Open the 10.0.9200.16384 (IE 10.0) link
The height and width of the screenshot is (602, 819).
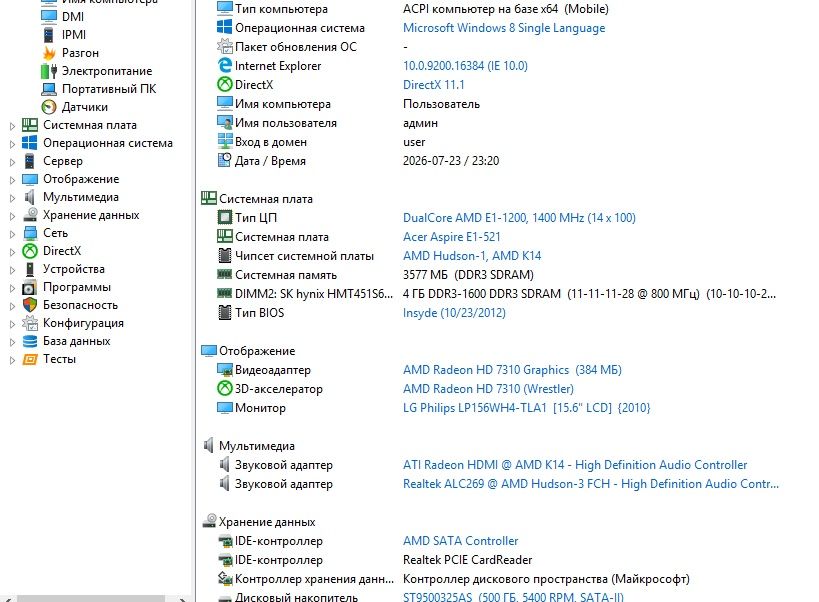click(465, 66)
